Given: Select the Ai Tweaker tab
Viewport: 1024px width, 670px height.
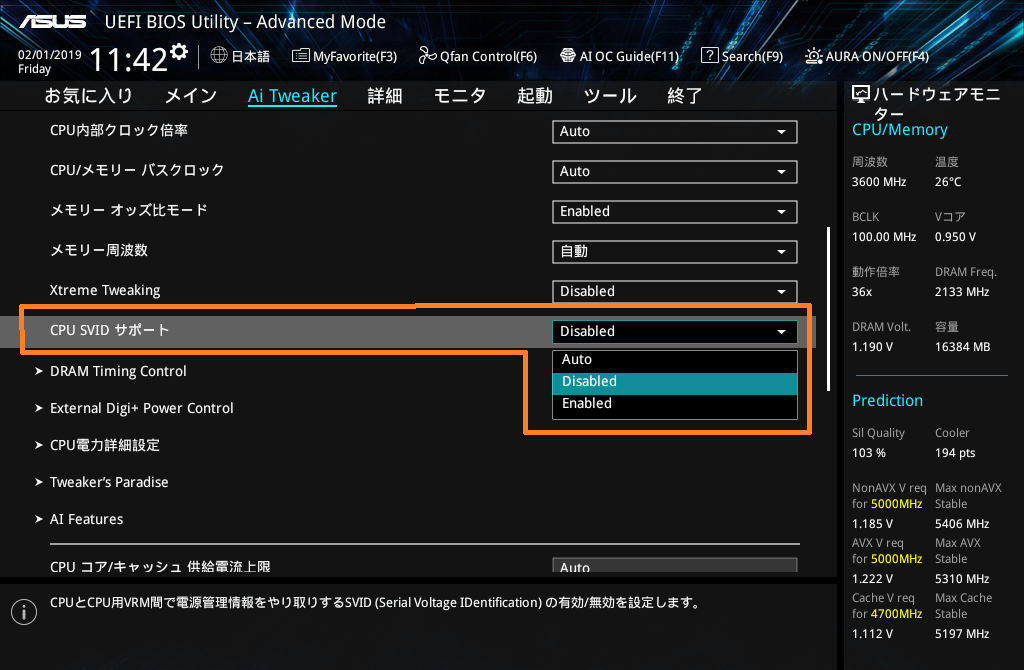Looking at the screenshot, I should 293,96.
